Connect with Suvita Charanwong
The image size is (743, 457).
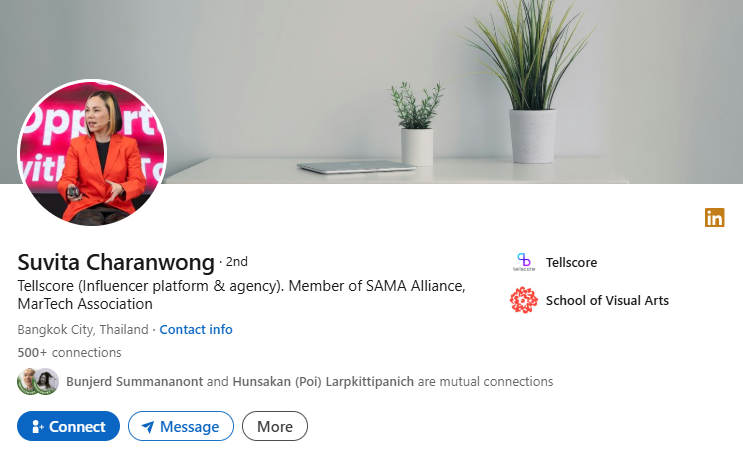[68, 426]
